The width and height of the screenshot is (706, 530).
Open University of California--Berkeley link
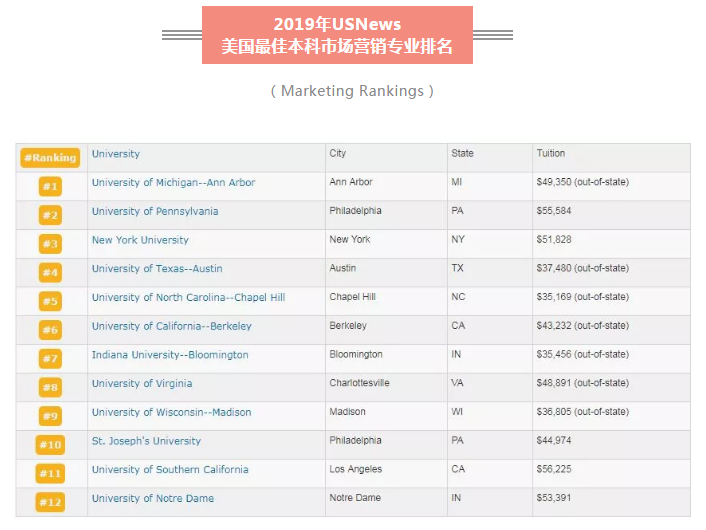tap(172, 326)
